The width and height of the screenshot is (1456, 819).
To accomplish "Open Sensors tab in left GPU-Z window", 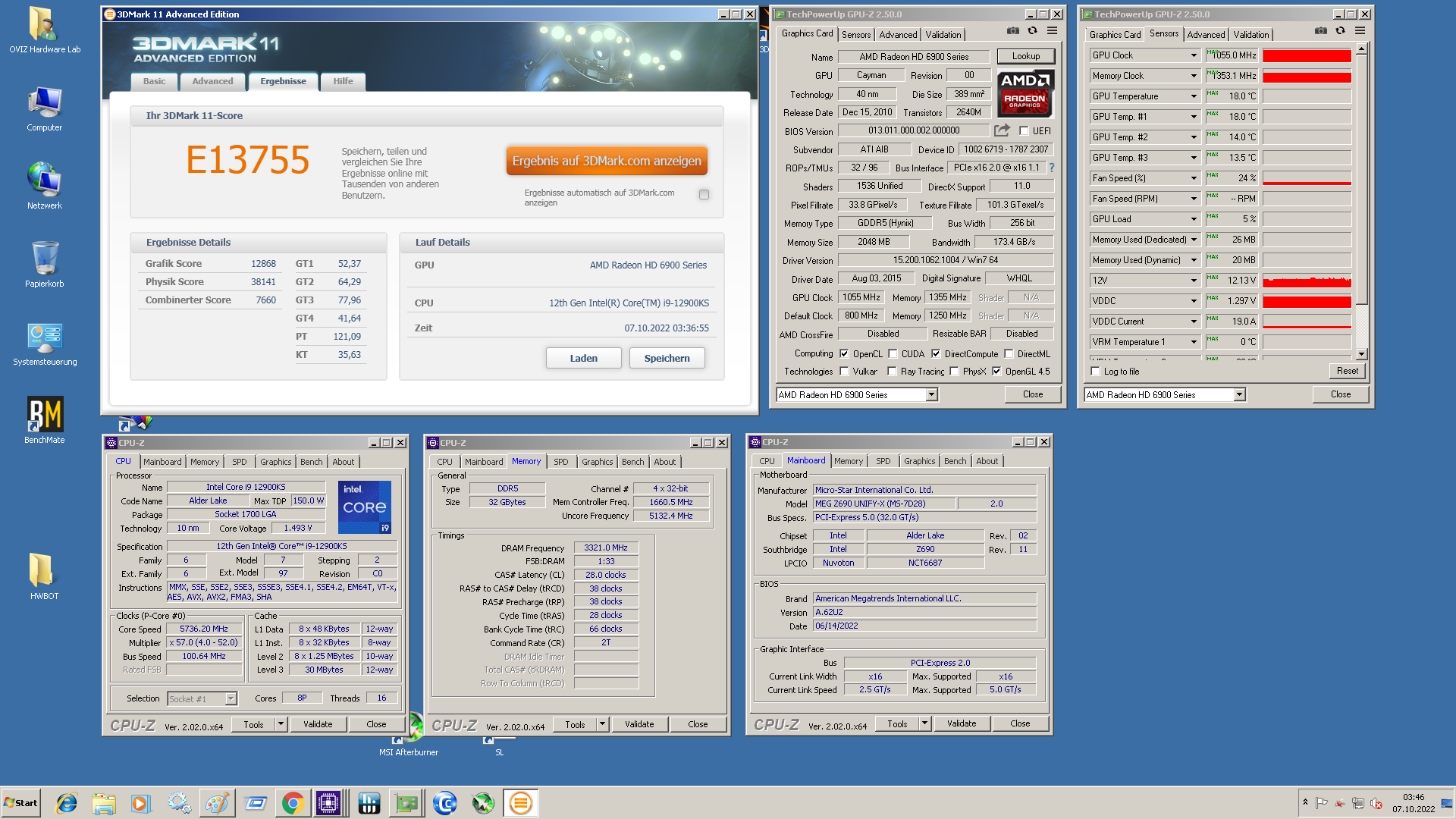I will click(856, 35).
